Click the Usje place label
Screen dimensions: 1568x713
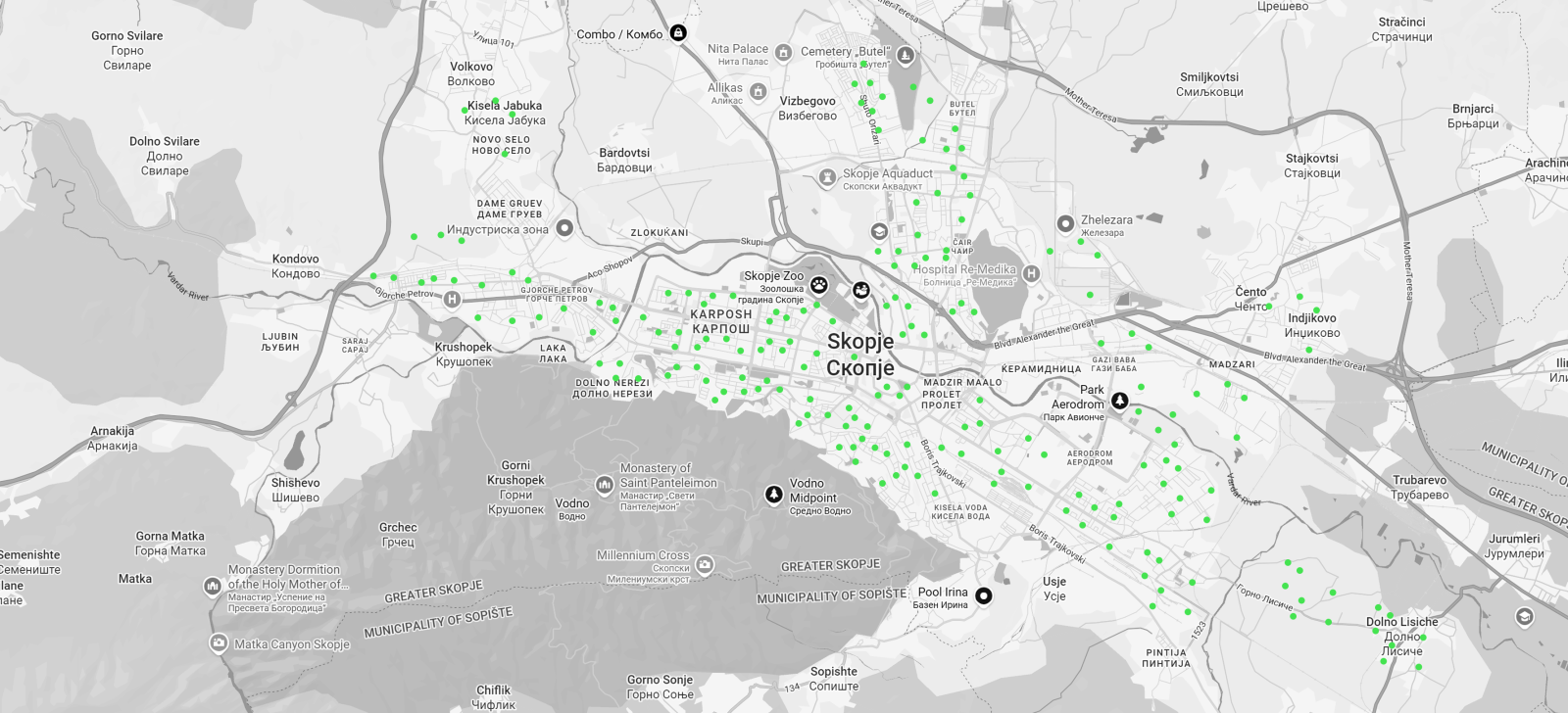(1054, 589)
